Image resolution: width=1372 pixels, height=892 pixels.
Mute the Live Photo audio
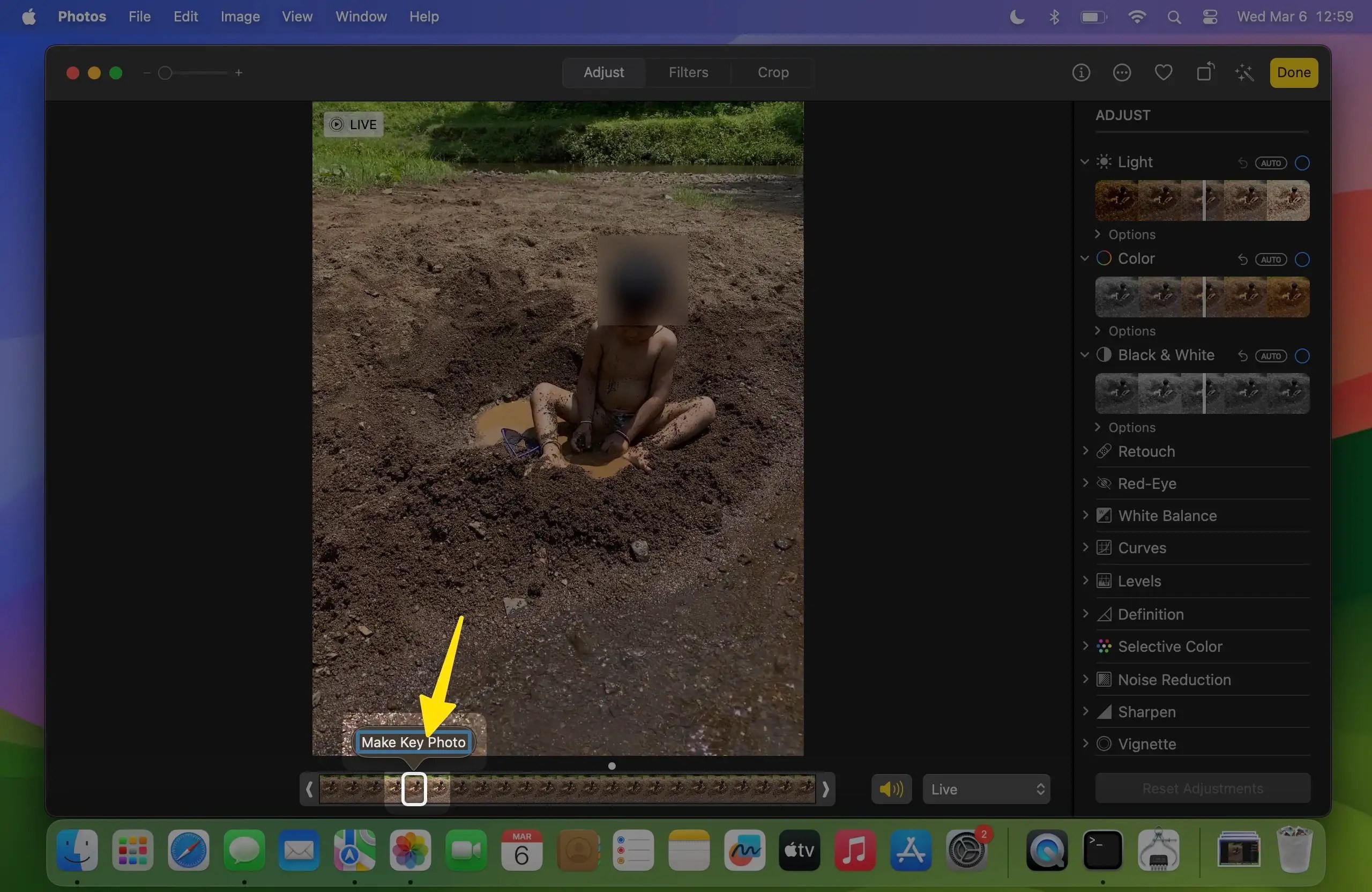pyautogui.click(x=891, y=788)
